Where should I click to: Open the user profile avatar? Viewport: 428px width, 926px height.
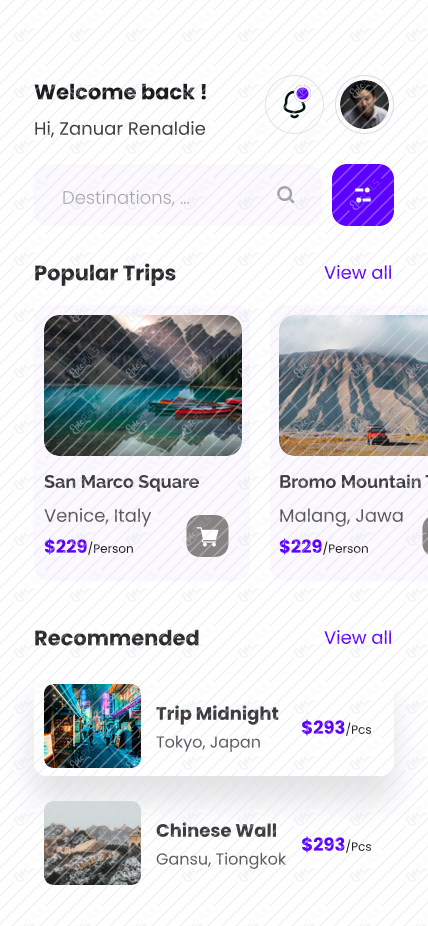[x=364, y=105]
